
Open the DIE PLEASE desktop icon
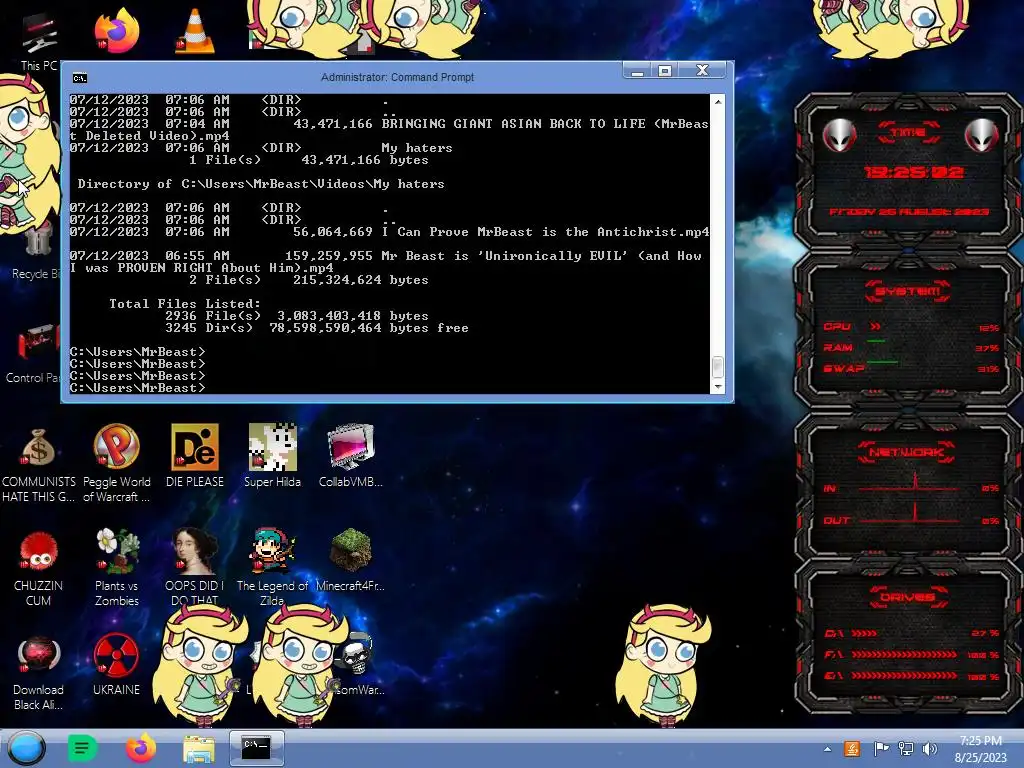click(x=195, y=456)
